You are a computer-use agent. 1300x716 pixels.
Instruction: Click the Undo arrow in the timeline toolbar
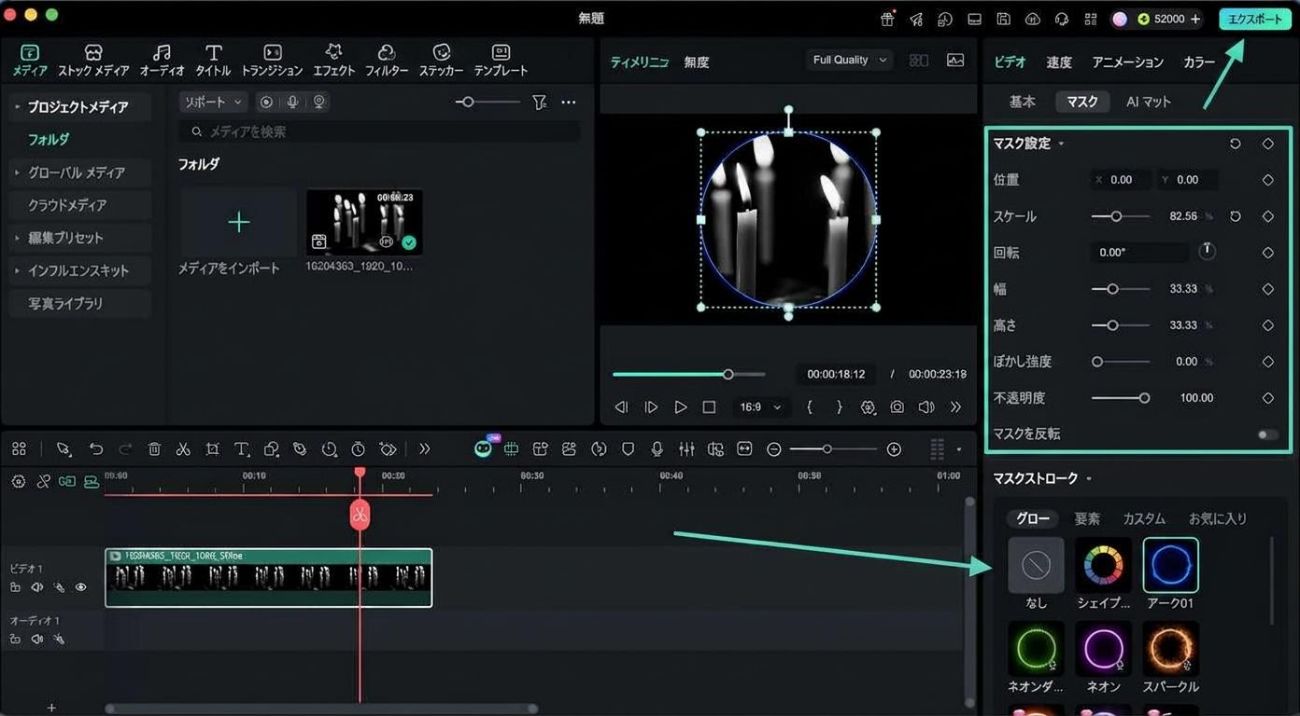point(96,450)
